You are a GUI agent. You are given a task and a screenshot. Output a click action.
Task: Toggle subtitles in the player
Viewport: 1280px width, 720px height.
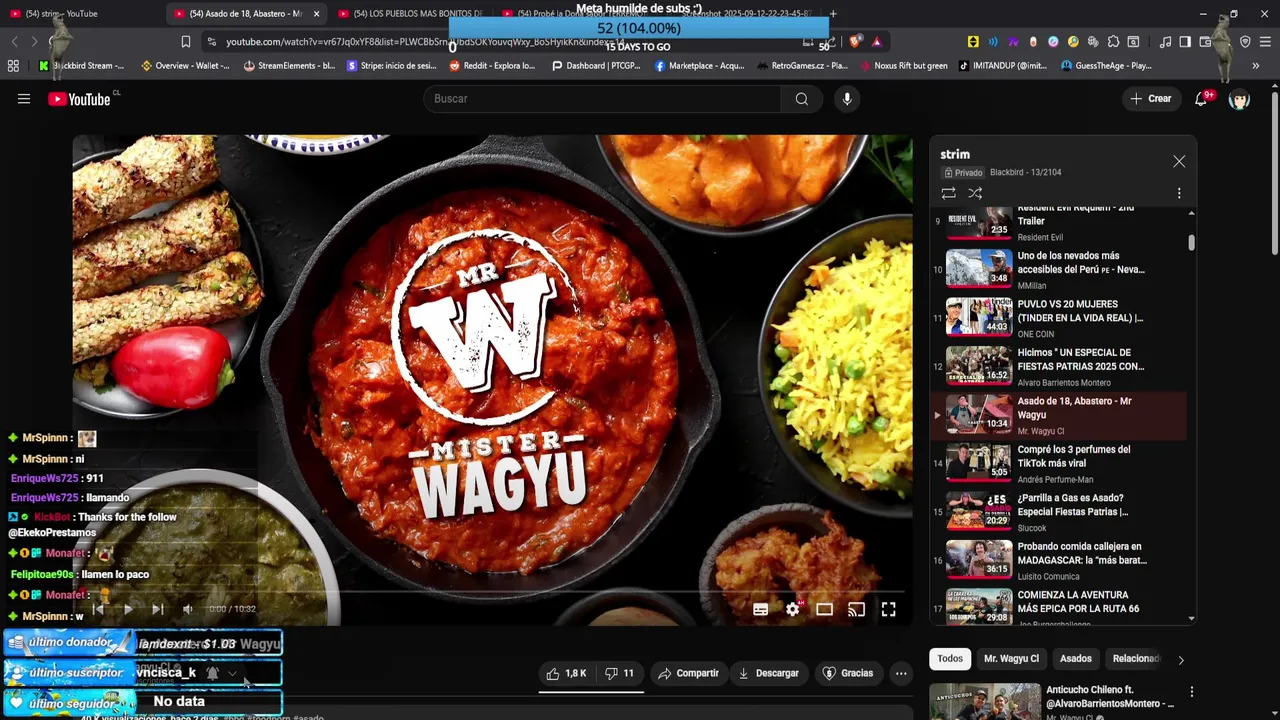(761, 609)
